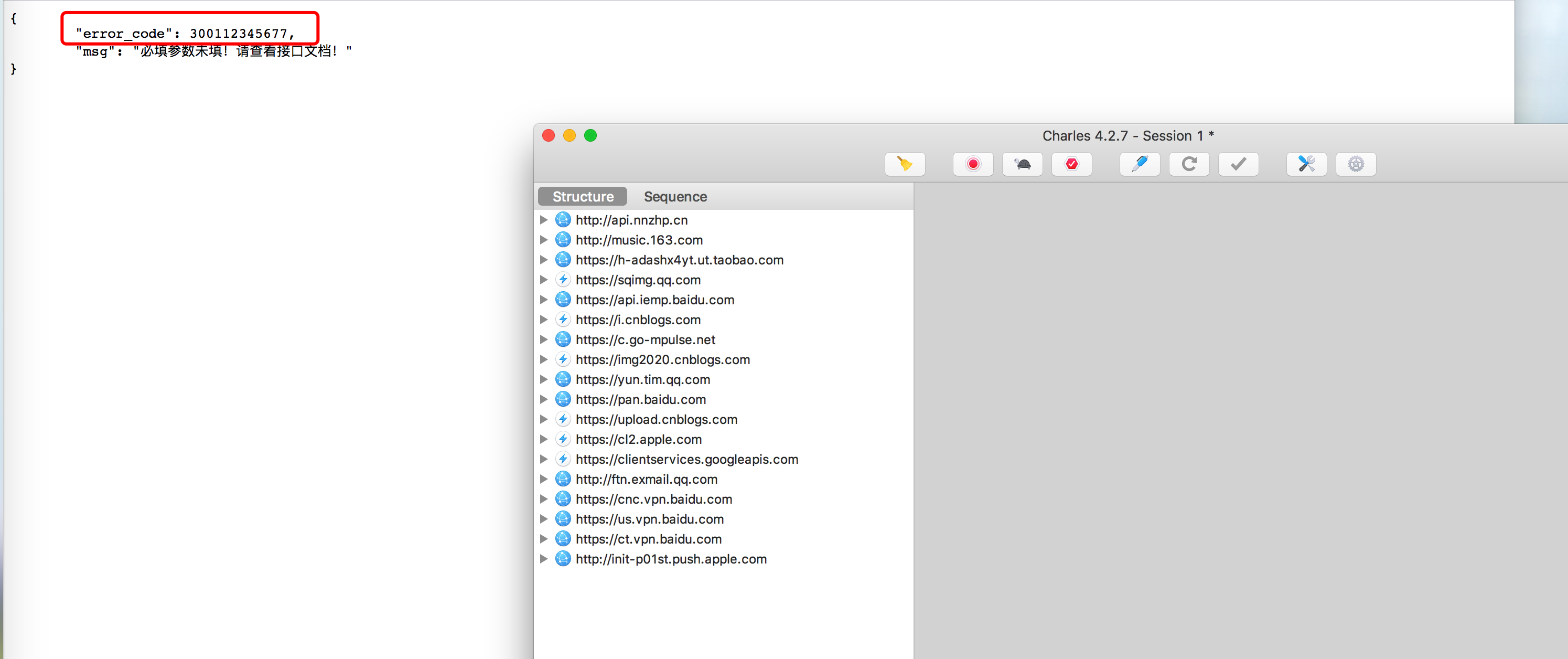
Task: Select the Structure tab
Action: pos(583,197)
